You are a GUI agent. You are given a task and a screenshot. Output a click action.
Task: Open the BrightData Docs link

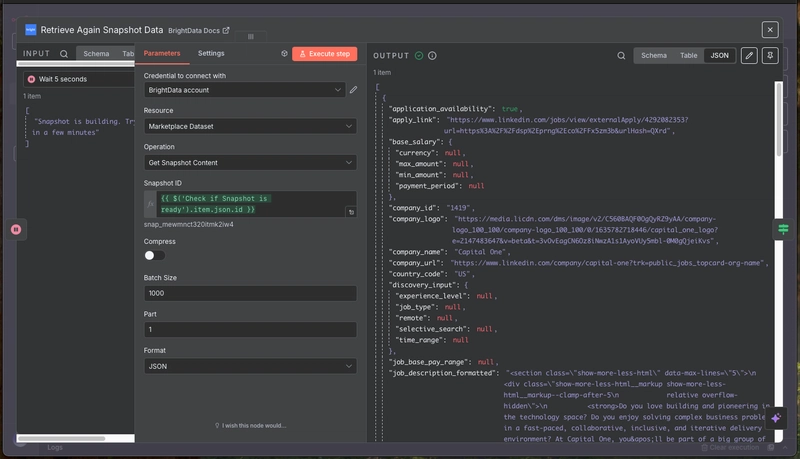point(199,31)
